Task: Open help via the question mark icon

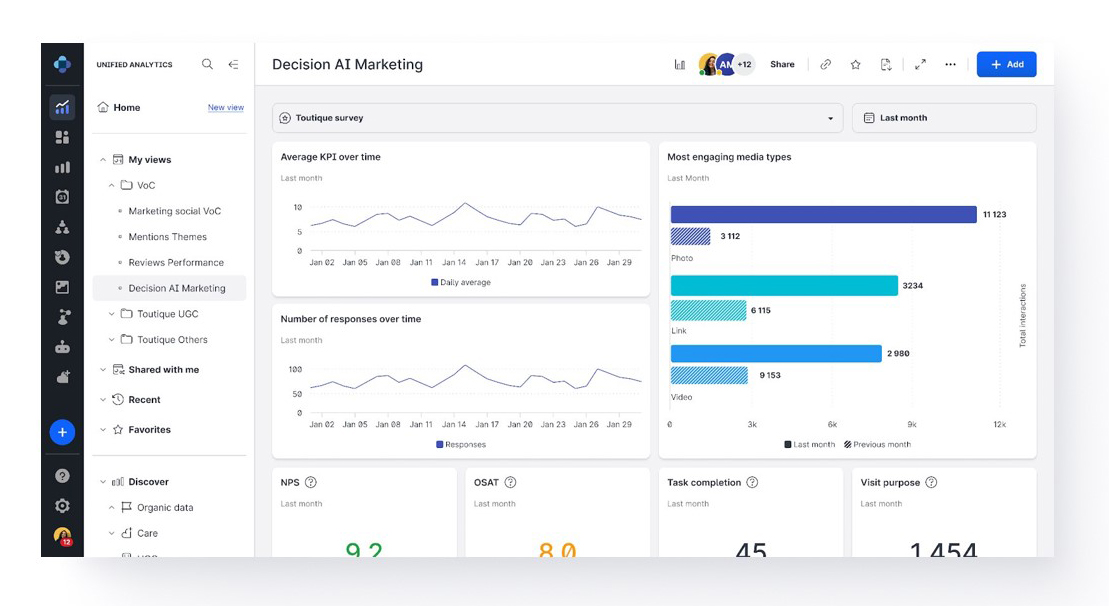Action: 61,474
